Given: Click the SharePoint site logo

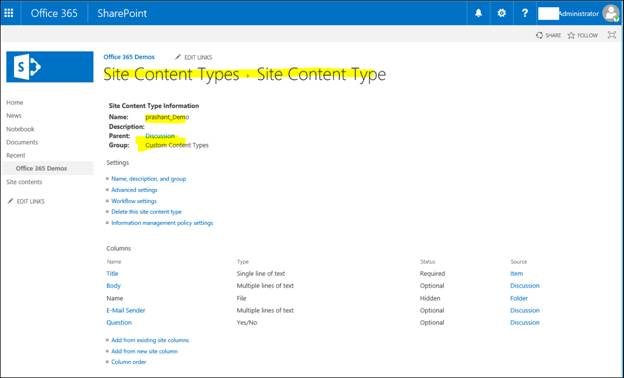Looking at the screenshot, I should (50, 67).
